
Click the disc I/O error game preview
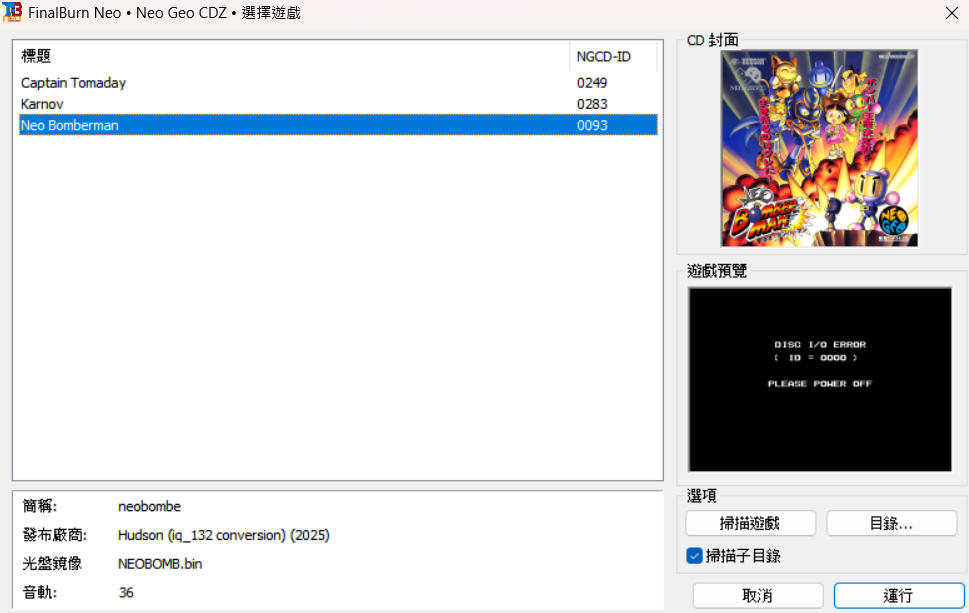(820, 379)
